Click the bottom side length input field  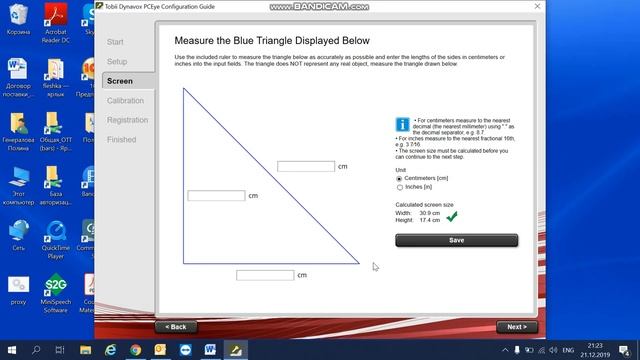265,276
